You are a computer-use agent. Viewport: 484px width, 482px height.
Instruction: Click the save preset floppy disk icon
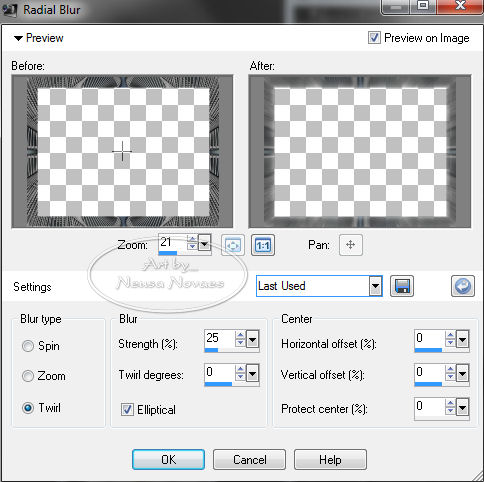tap(402, 286)
